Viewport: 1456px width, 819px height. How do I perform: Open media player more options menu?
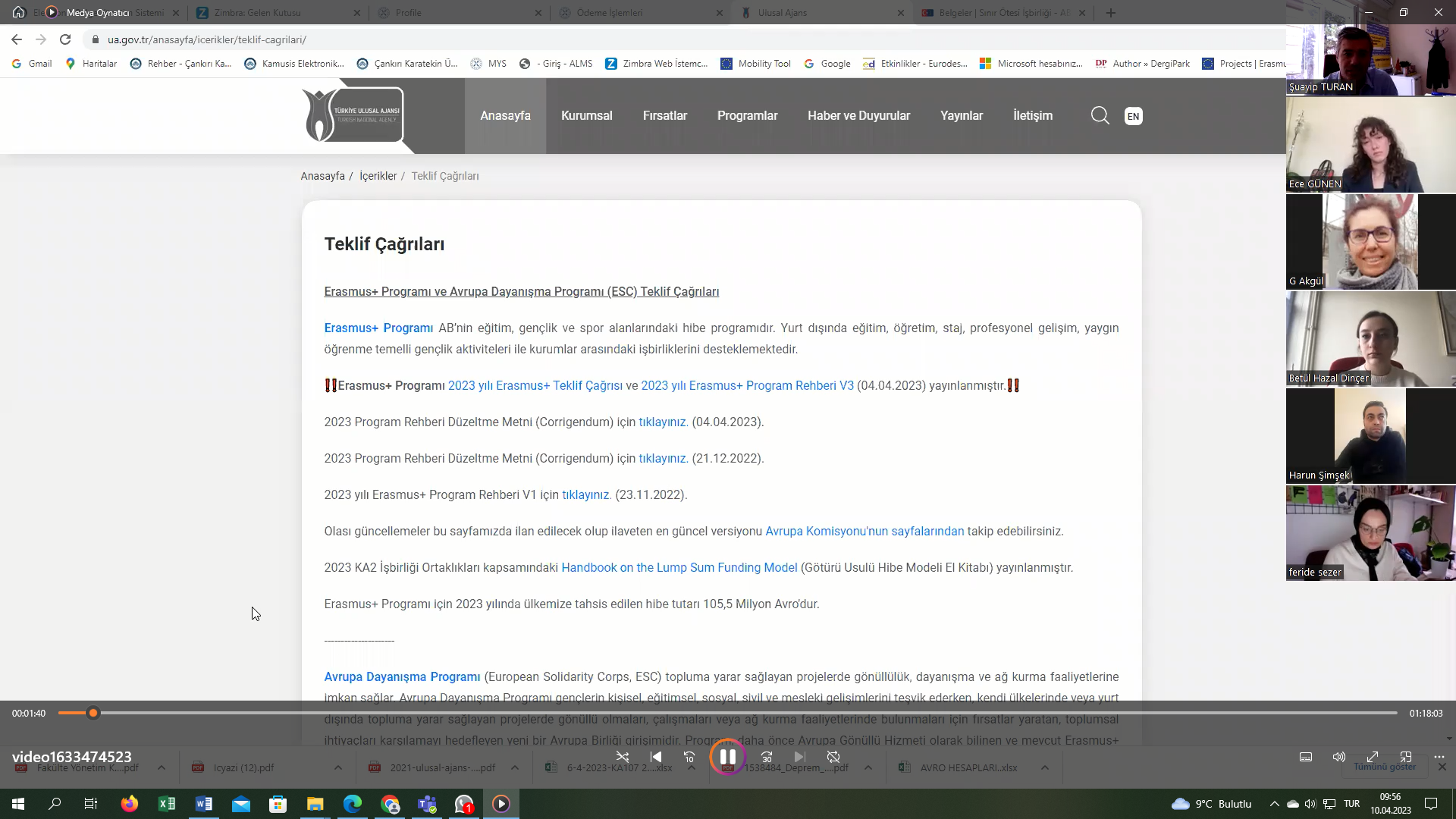tap(1439, 757)
